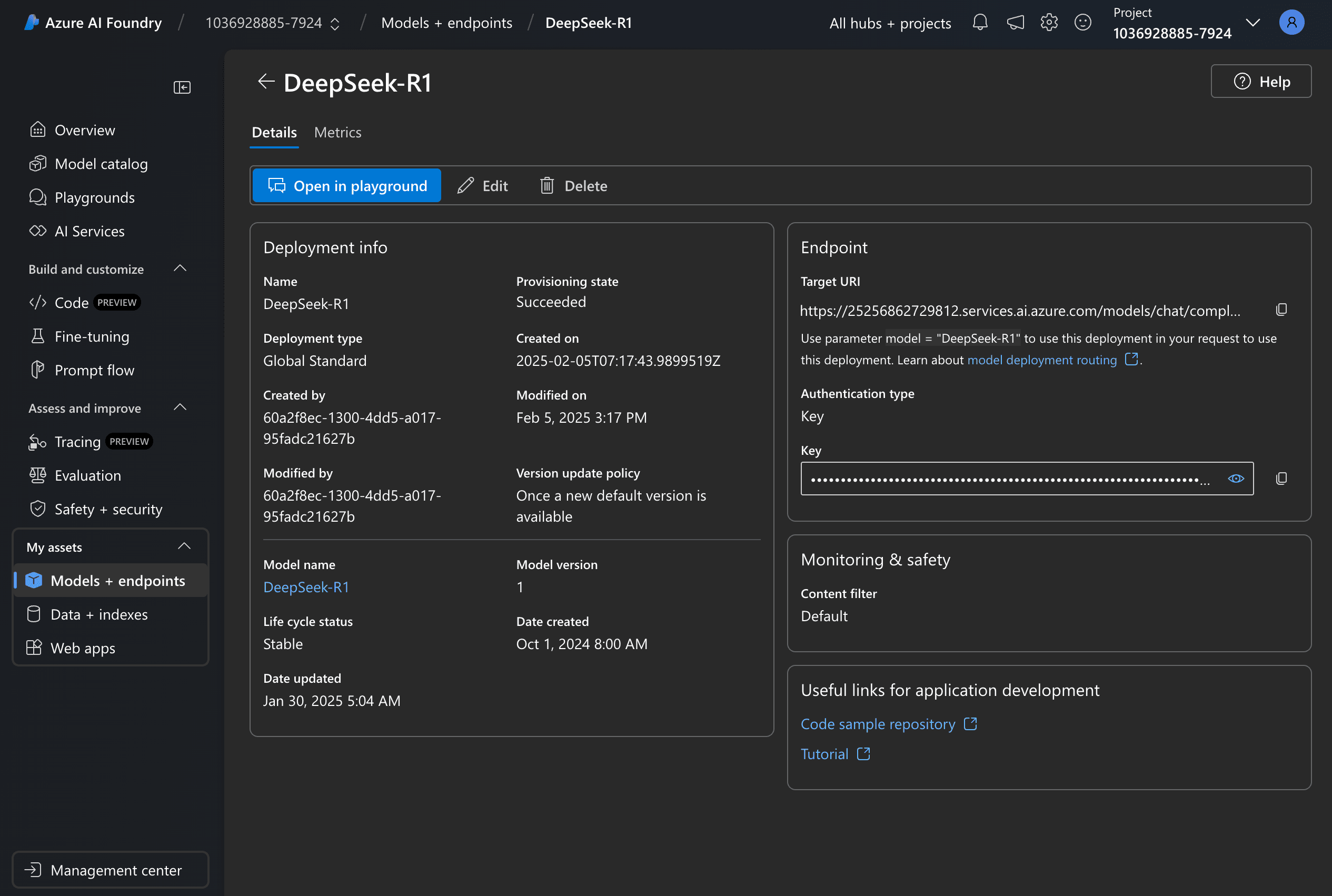
Task: Reveal the hidden key with eye icon
Action: tap(1236, 479)
